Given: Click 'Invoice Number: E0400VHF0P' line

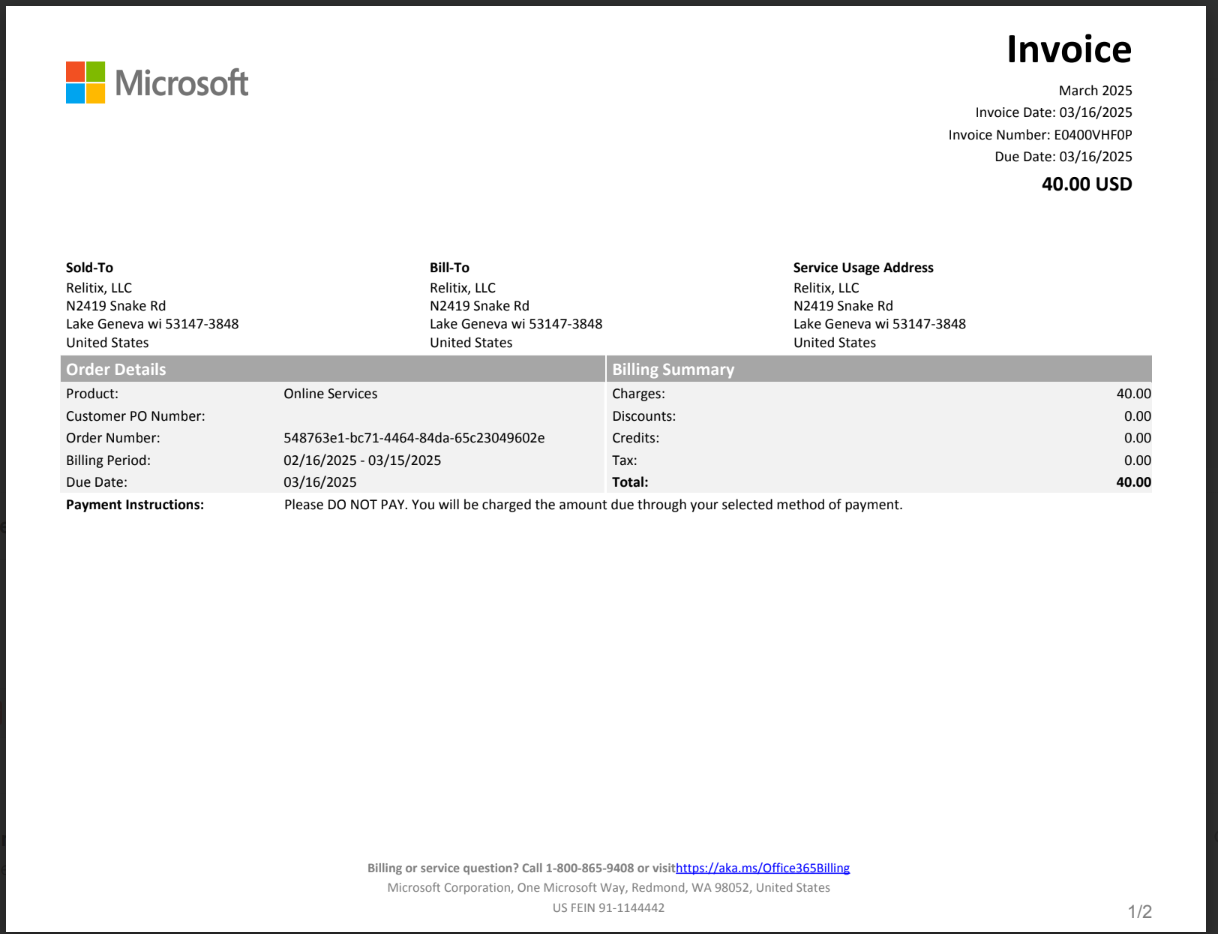Looking at the screenshot, I should pos(1041,134).
